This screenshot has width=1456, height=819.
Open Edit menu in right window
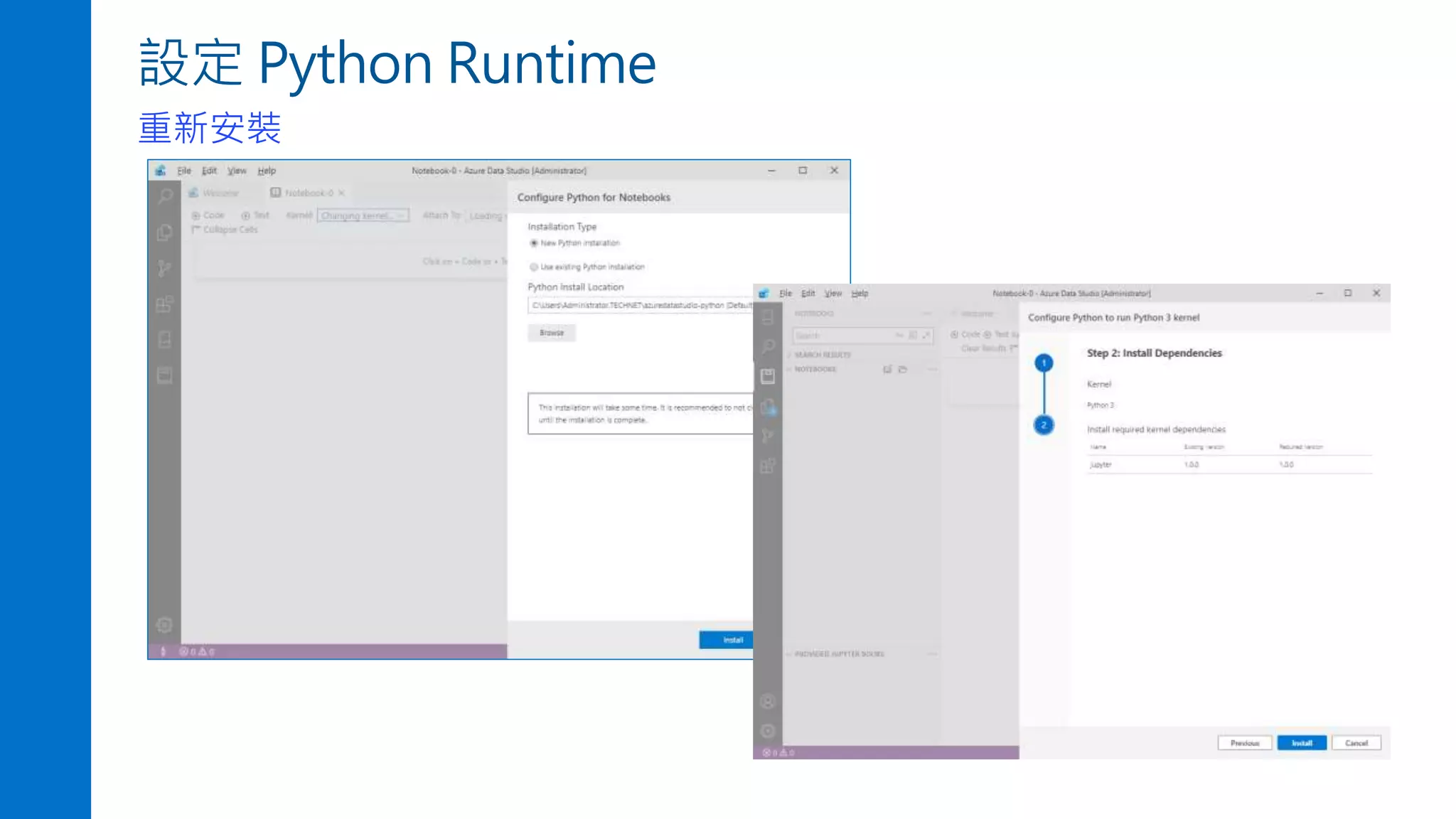tap(808, 293)
